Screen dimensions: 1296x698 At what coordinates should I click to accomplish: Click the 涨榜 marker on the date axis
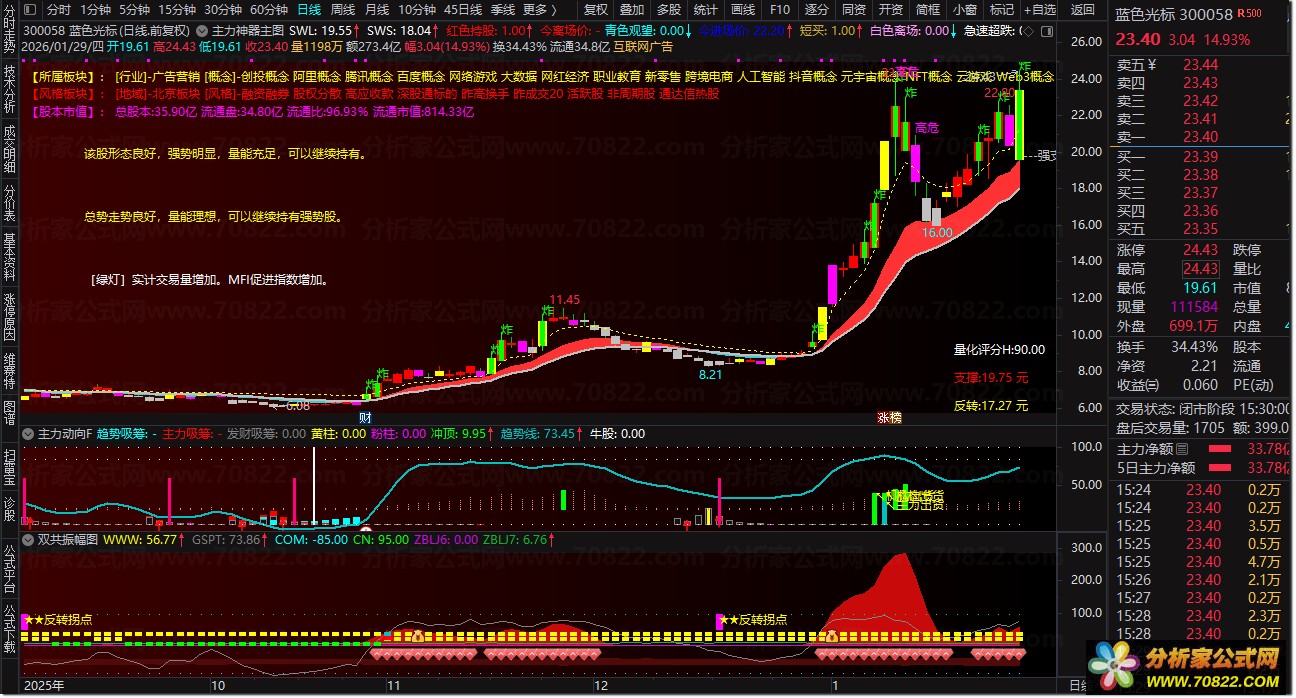[x=888, y=417]
